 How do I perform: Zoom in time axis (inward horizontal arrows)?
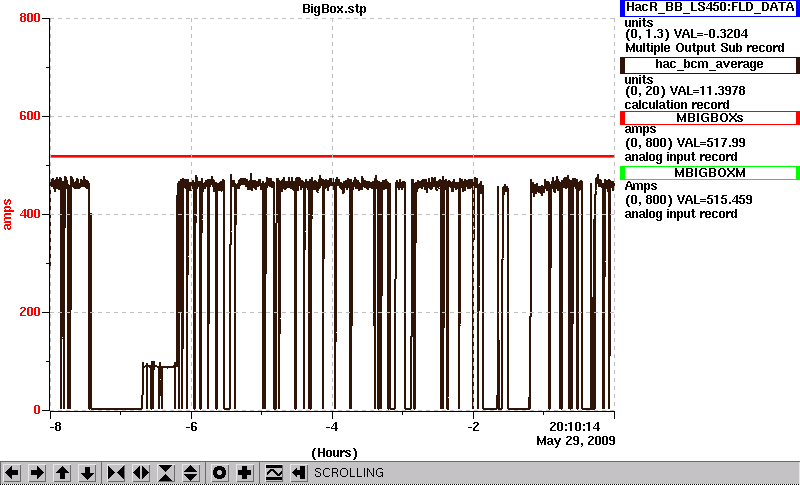click(x=116, y=473)
